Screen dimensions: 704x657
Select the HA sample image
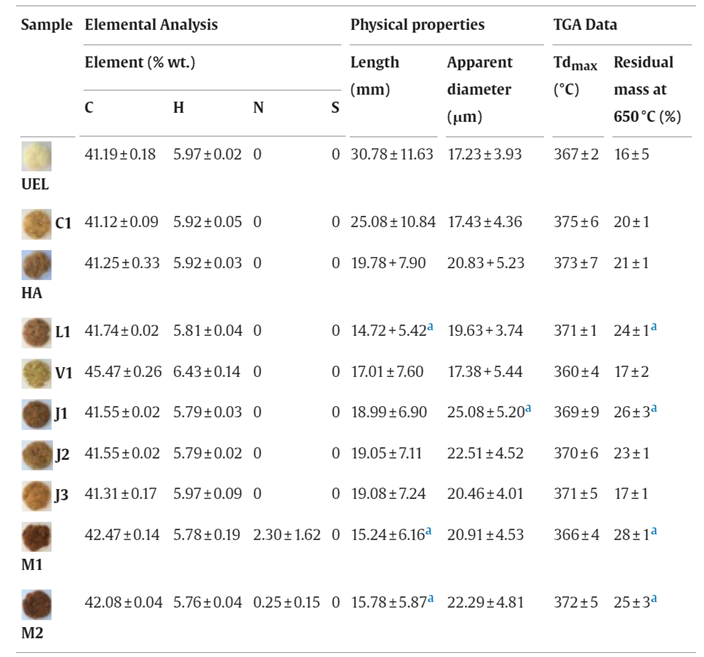36,264
